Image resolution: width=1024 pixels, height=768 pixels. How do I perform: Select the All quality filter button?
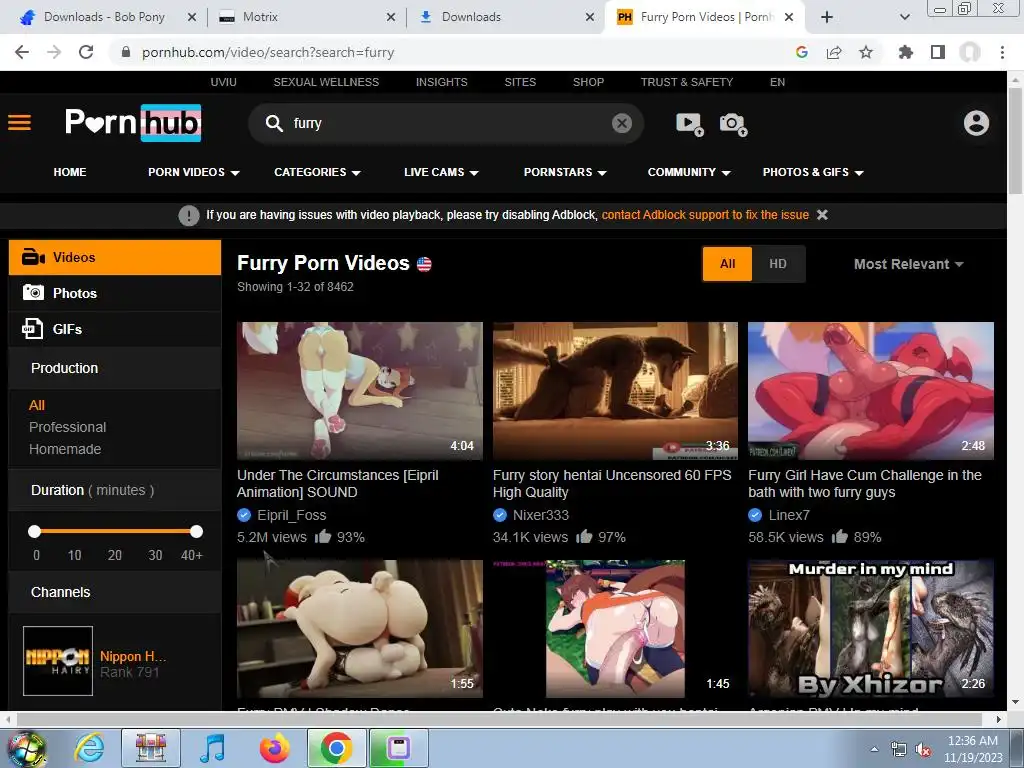pos(728,264)
